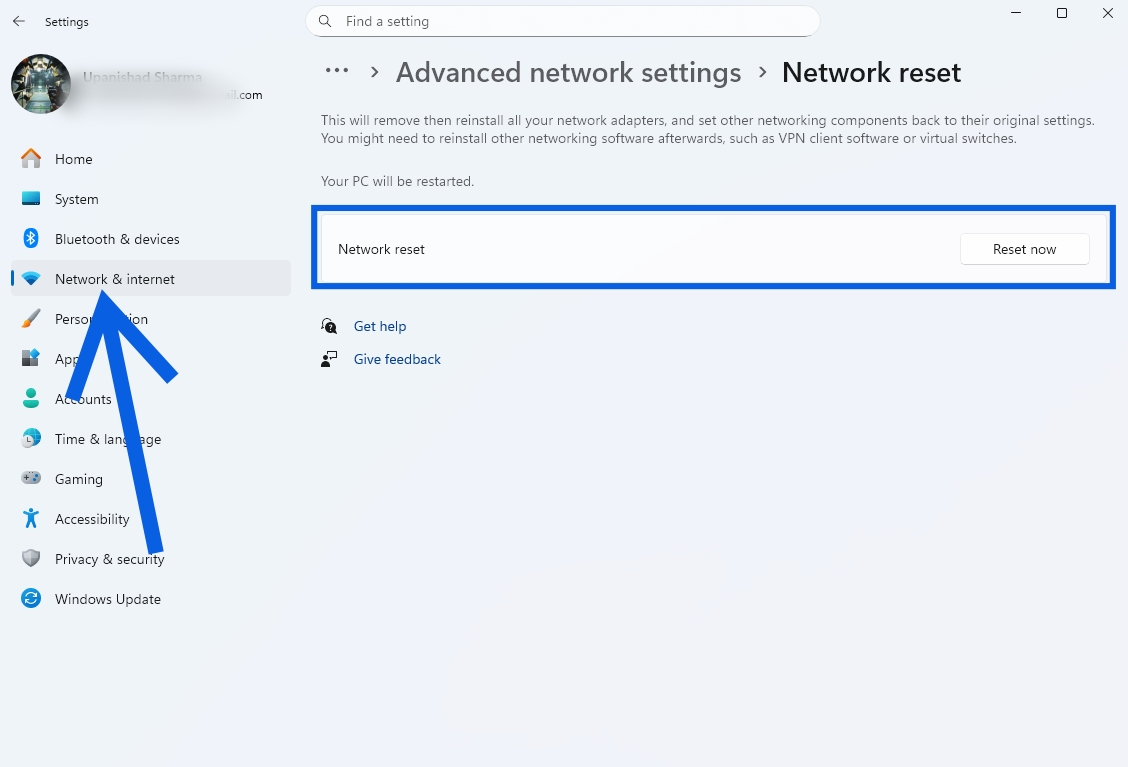
Task: Click the Get help question-mark icon
Action: point(328,325)
